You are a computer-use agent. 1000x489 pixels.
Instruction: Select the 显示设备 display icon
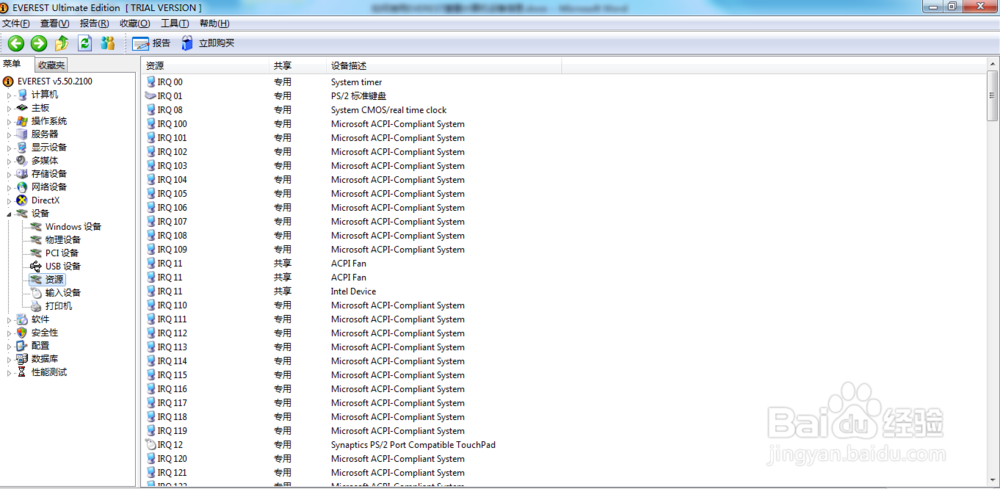(22, 147)
